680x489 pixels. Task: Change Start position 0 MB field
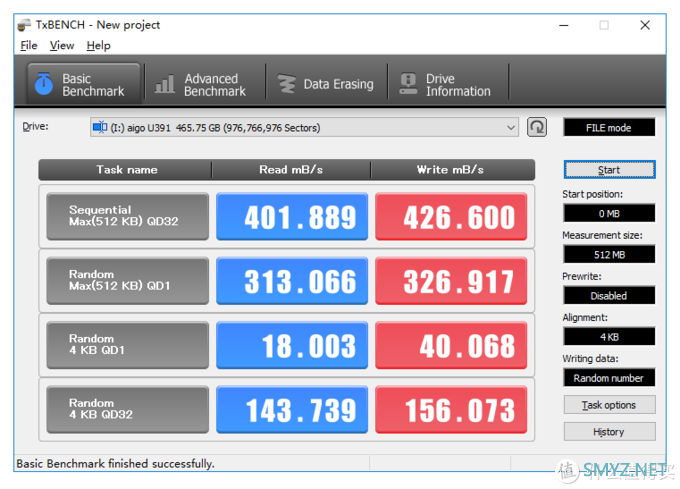point(609,213)
